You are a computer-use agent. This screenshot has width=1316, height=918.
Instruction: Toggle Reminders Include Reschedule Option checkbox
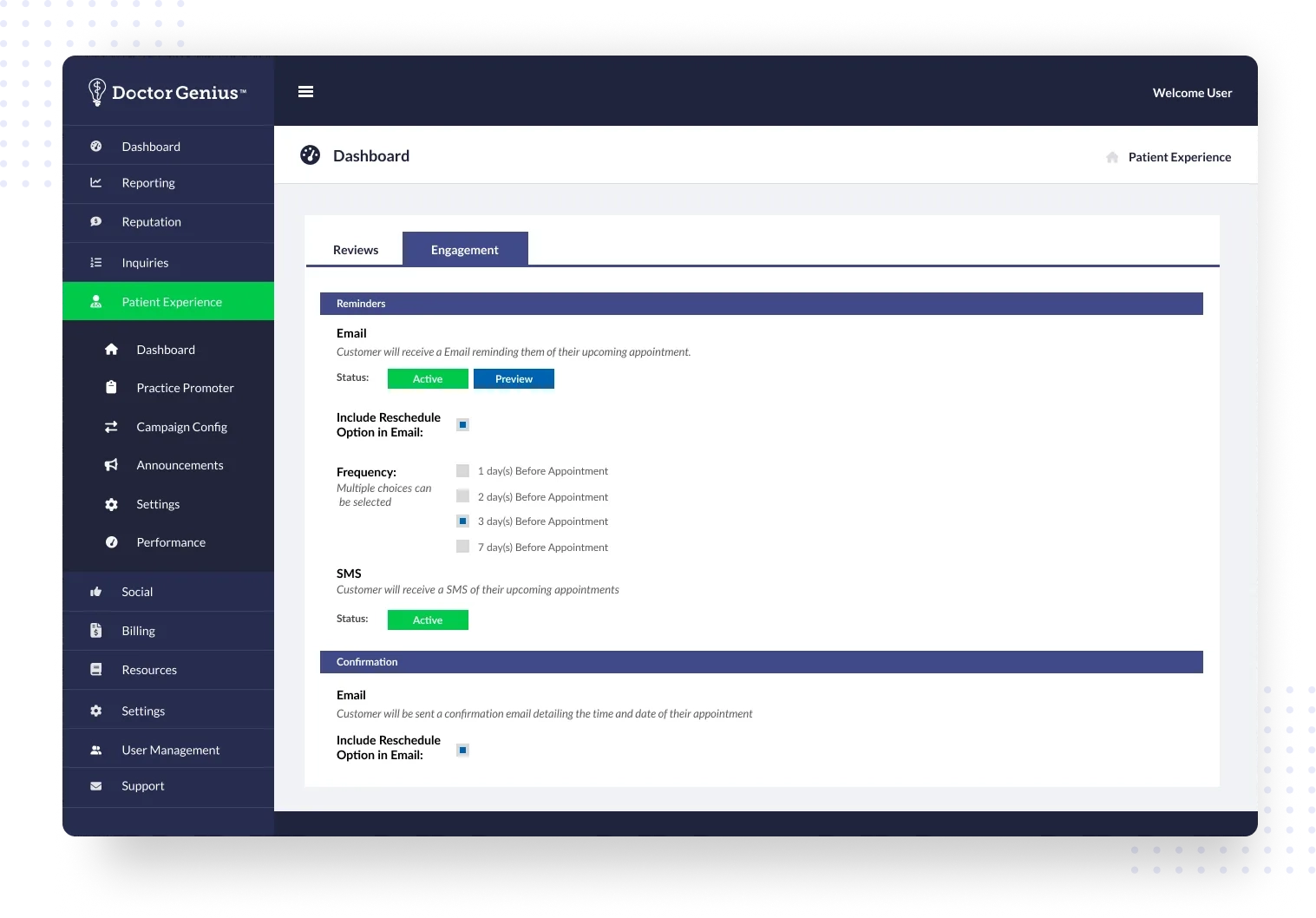click(x=463, y=425)
